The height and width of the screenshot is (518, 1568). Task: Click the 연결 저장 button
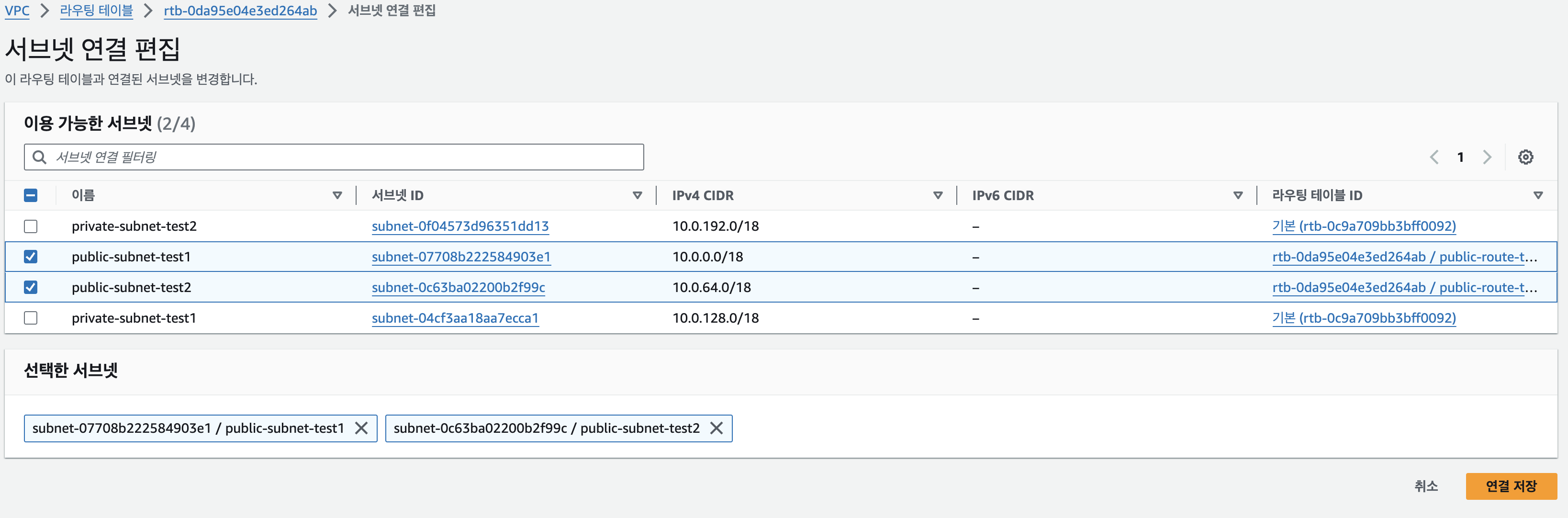click(x=1511, y=486)
